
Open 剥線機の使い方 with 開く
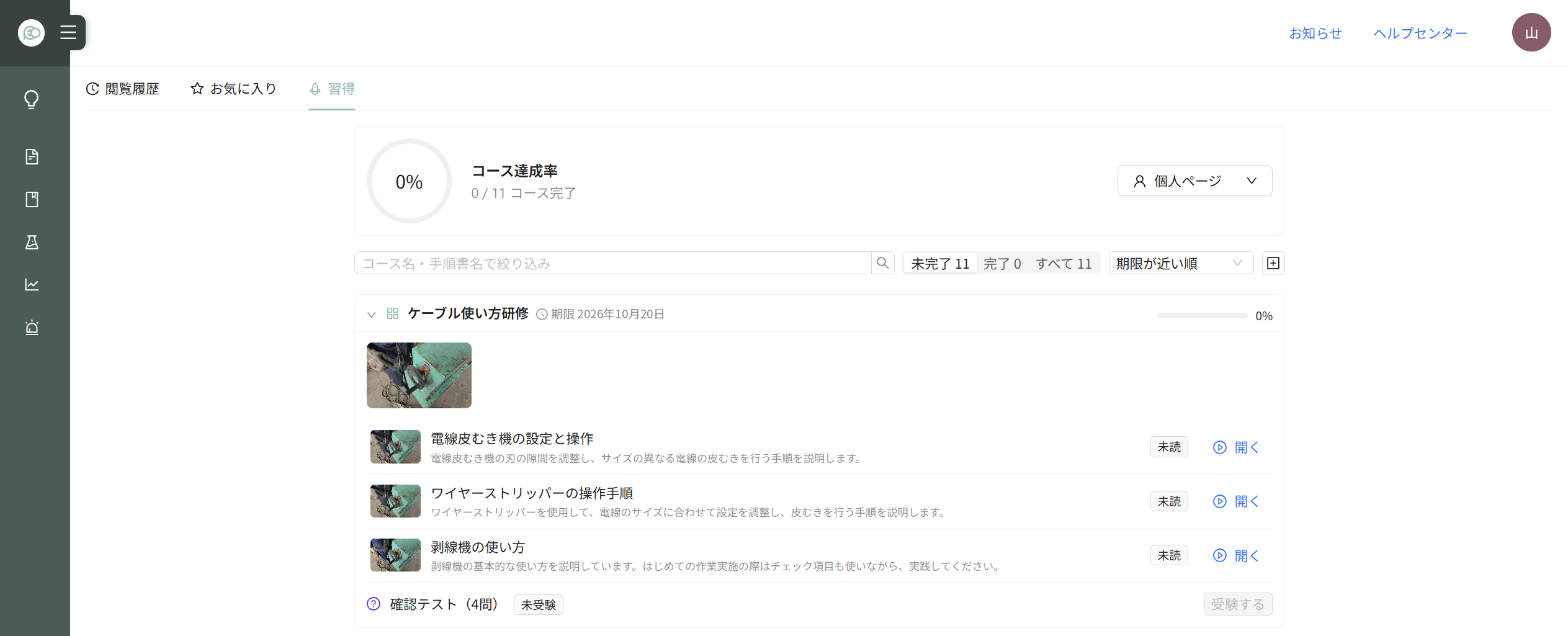click(1235, 555)
